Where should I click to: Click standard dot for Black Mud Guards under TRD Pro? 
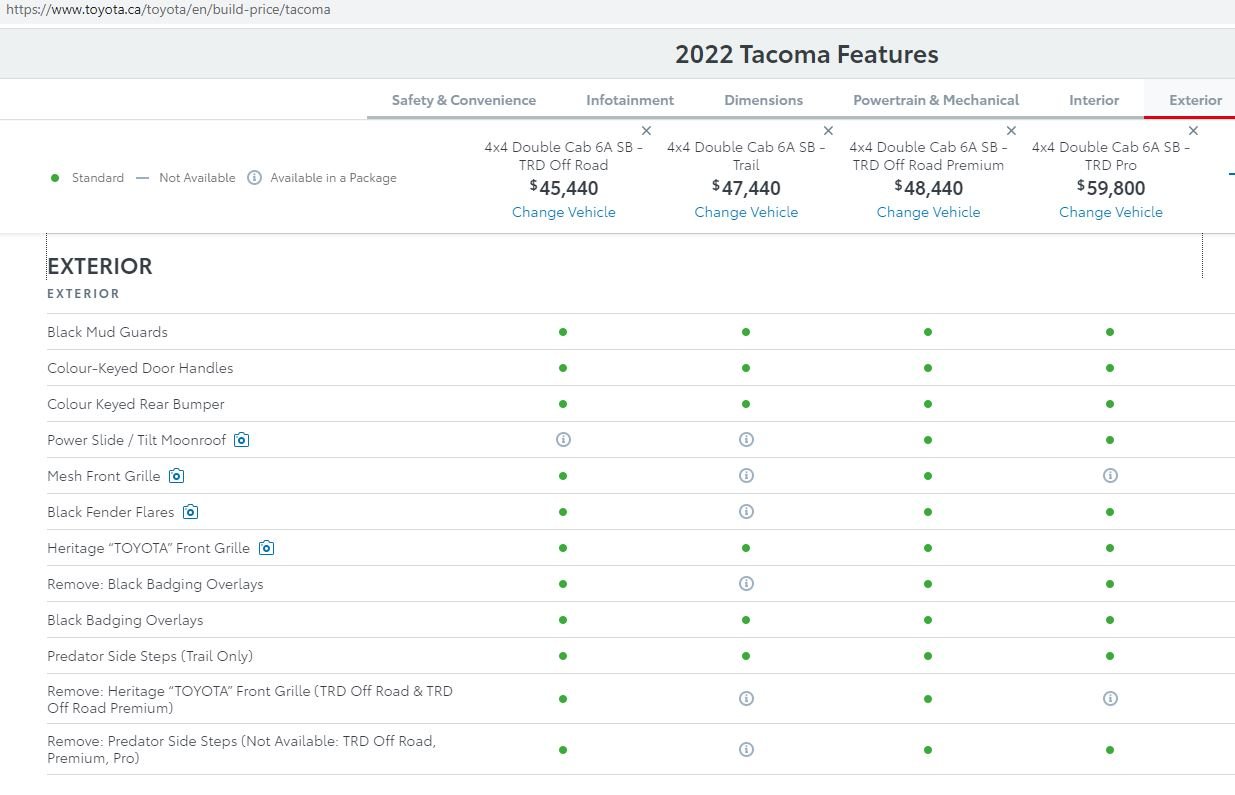1110,332
